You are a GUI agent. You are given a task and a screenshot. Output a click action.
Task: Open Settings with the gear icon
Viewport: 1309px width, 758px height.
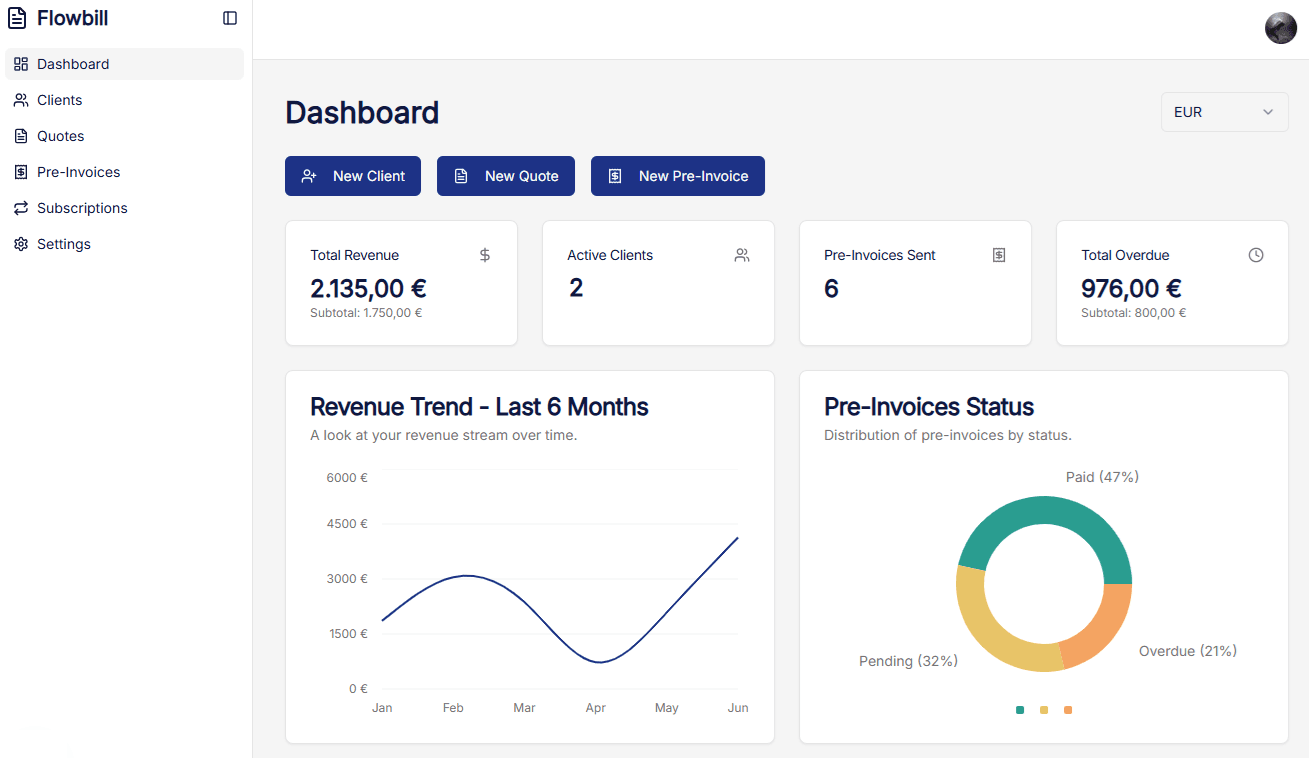click(20, 243)
